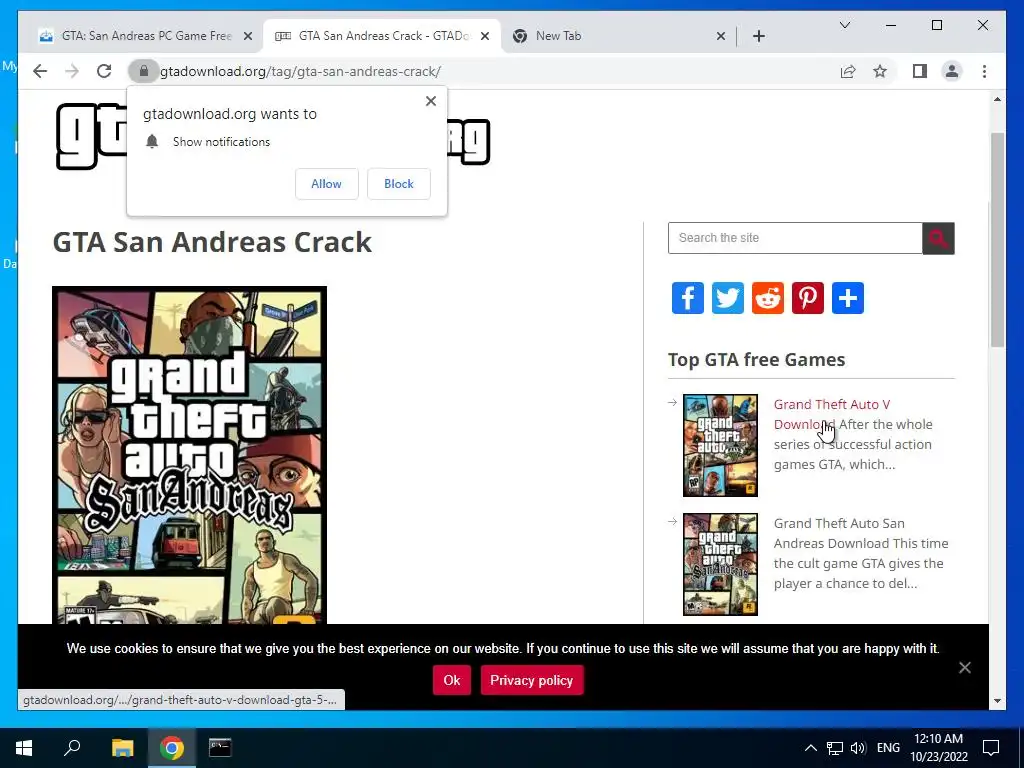1024x768 pixels.
Task: Open the blue plus more-sharing icon
Action: click(x=848, y=298)
